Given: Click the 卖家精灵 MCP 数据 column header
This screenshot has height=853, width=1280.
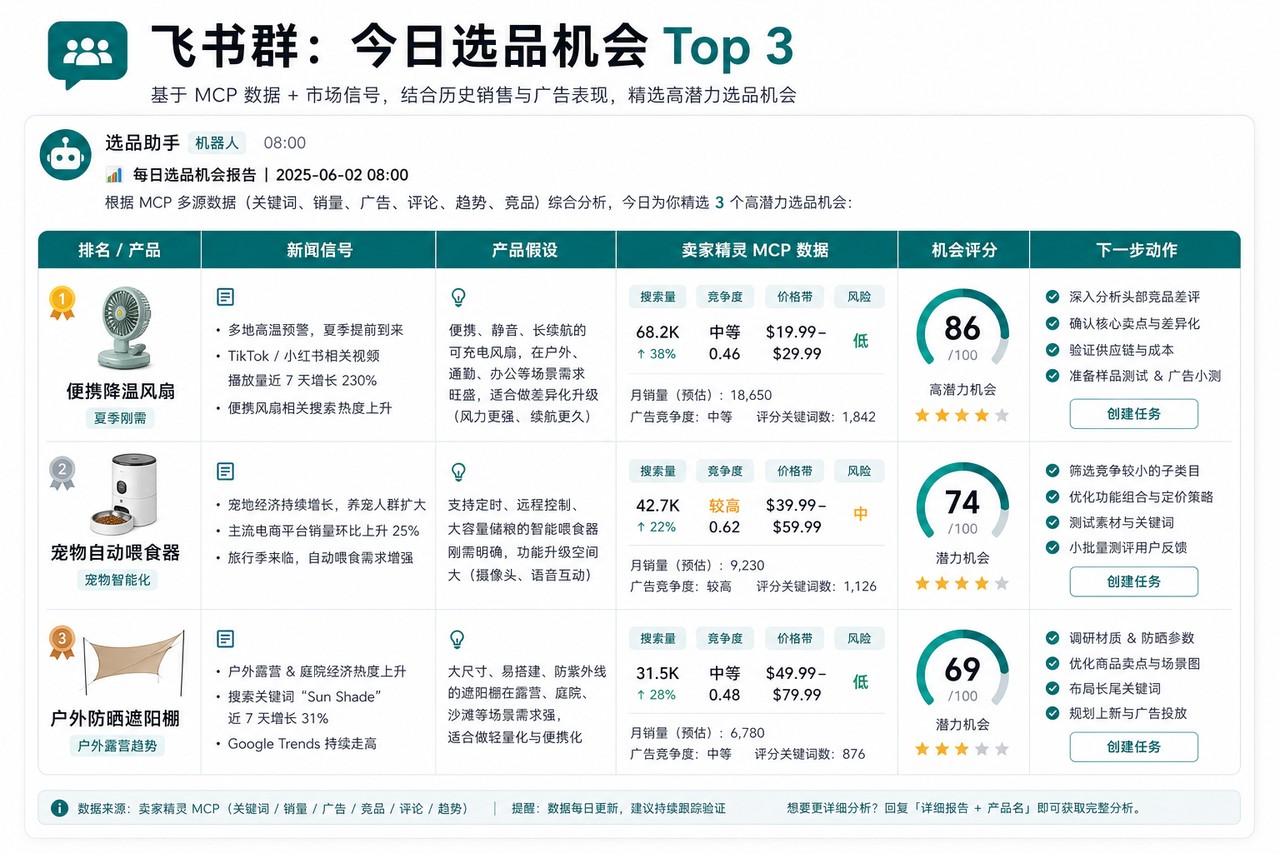Looking at the screenshot, I should click(757, 250).
